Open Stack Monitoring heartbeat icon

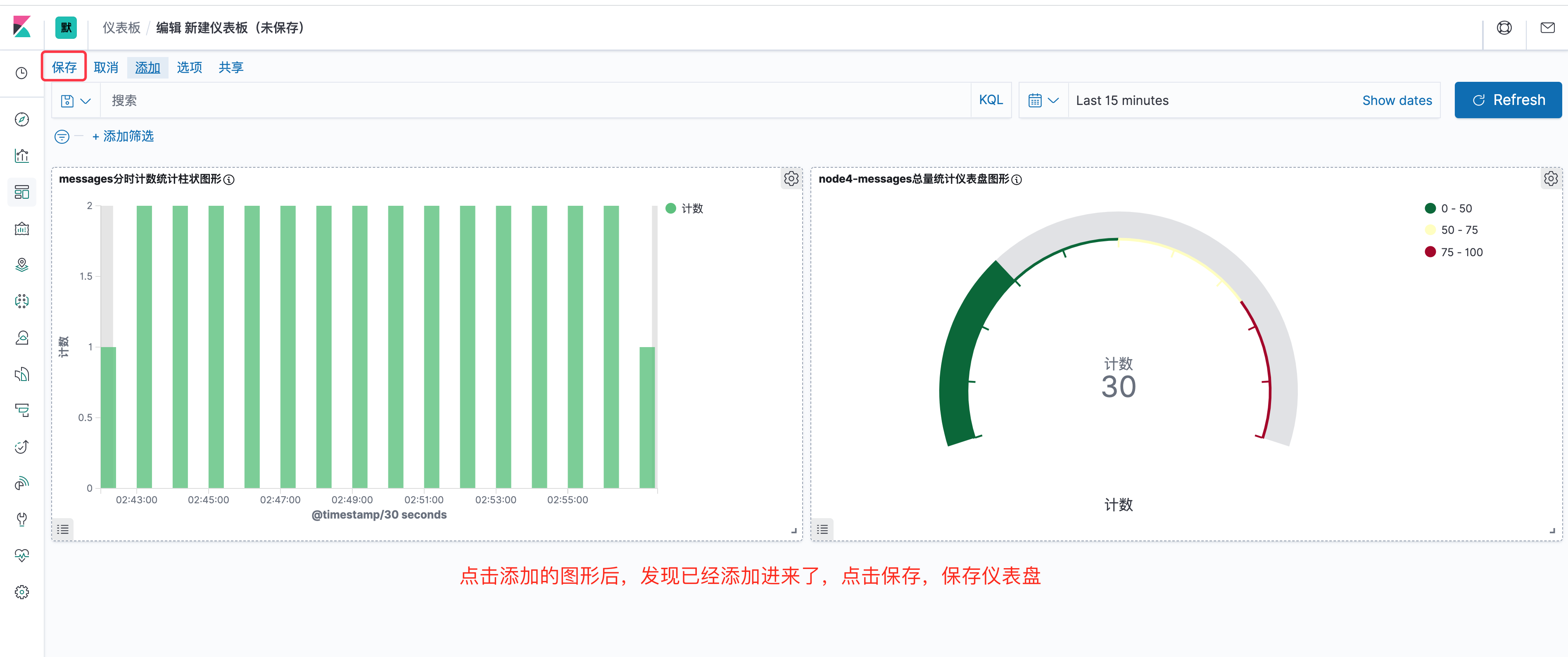(22, 555)
